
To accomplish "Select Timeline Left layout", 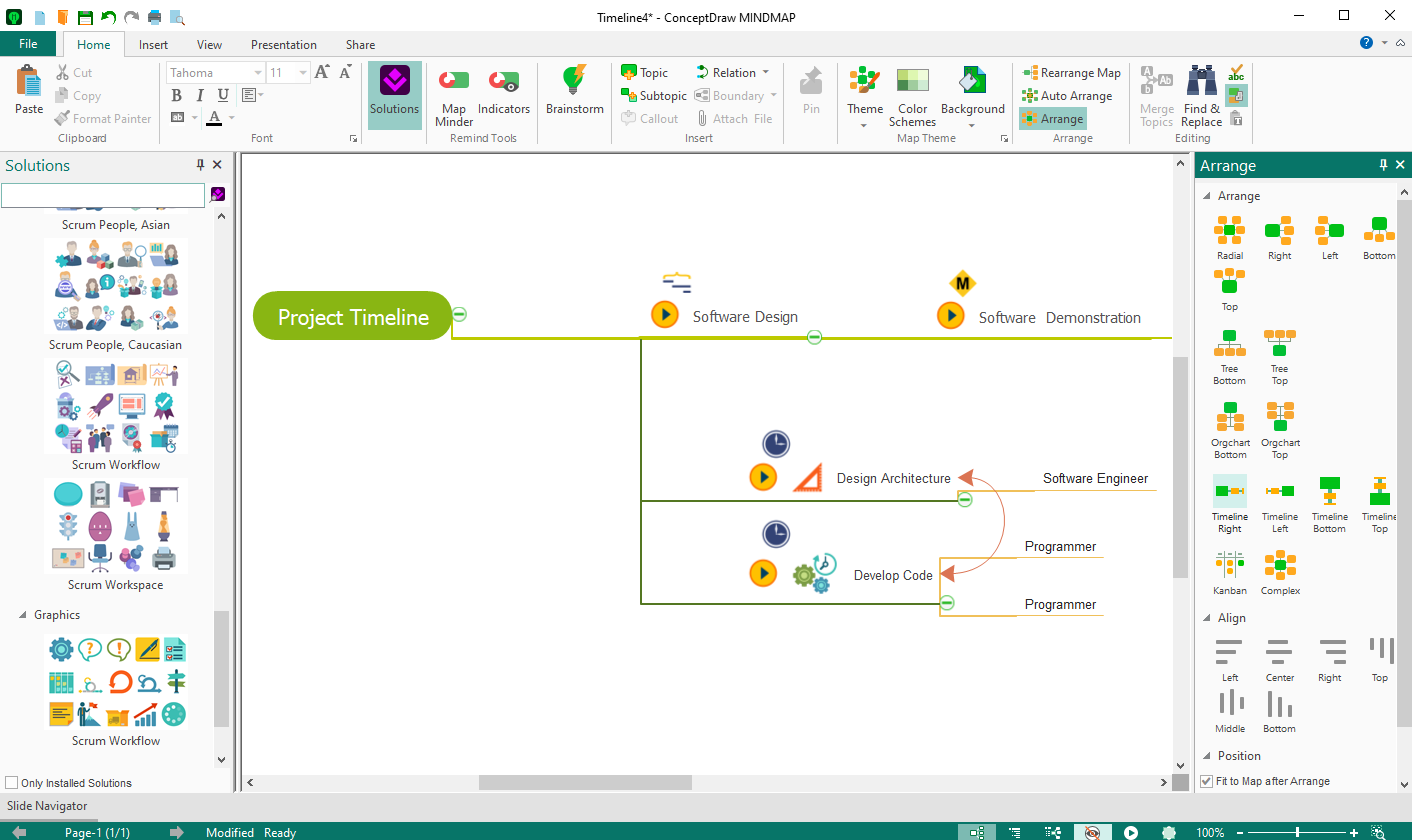I will coord(1279,505).
